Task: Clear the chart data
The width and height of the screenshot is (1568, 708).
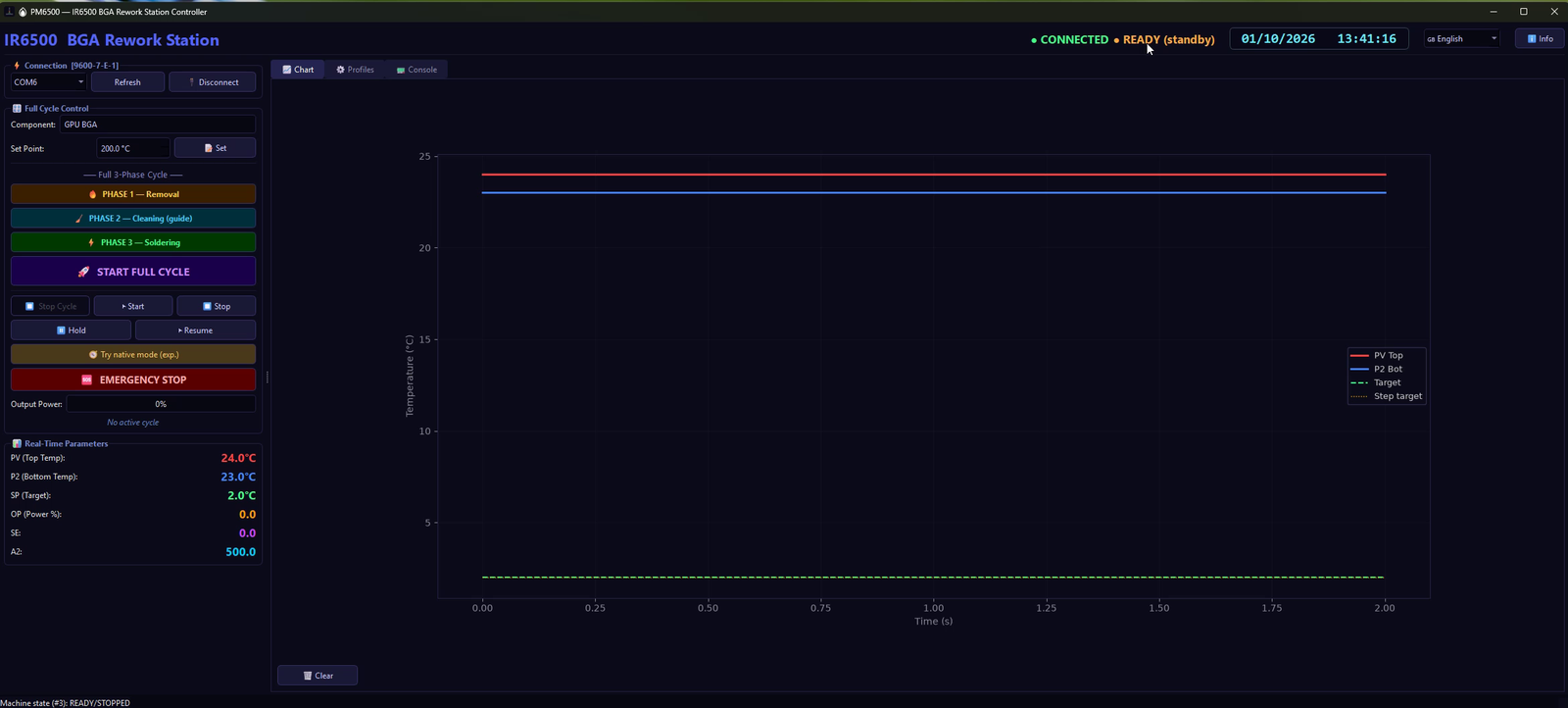Action: [318, 676]
